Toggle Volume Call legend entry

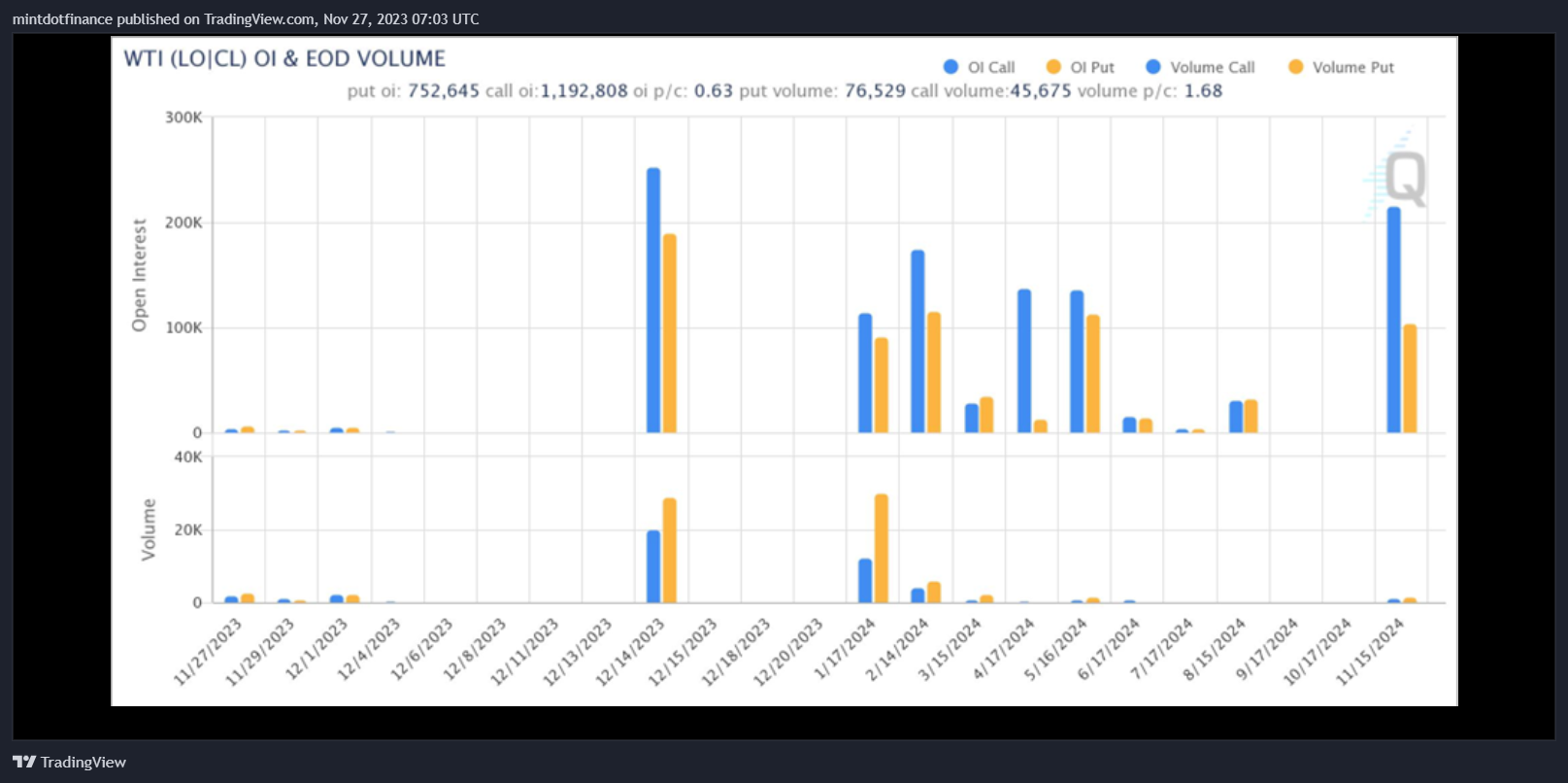pos(1200,67)
